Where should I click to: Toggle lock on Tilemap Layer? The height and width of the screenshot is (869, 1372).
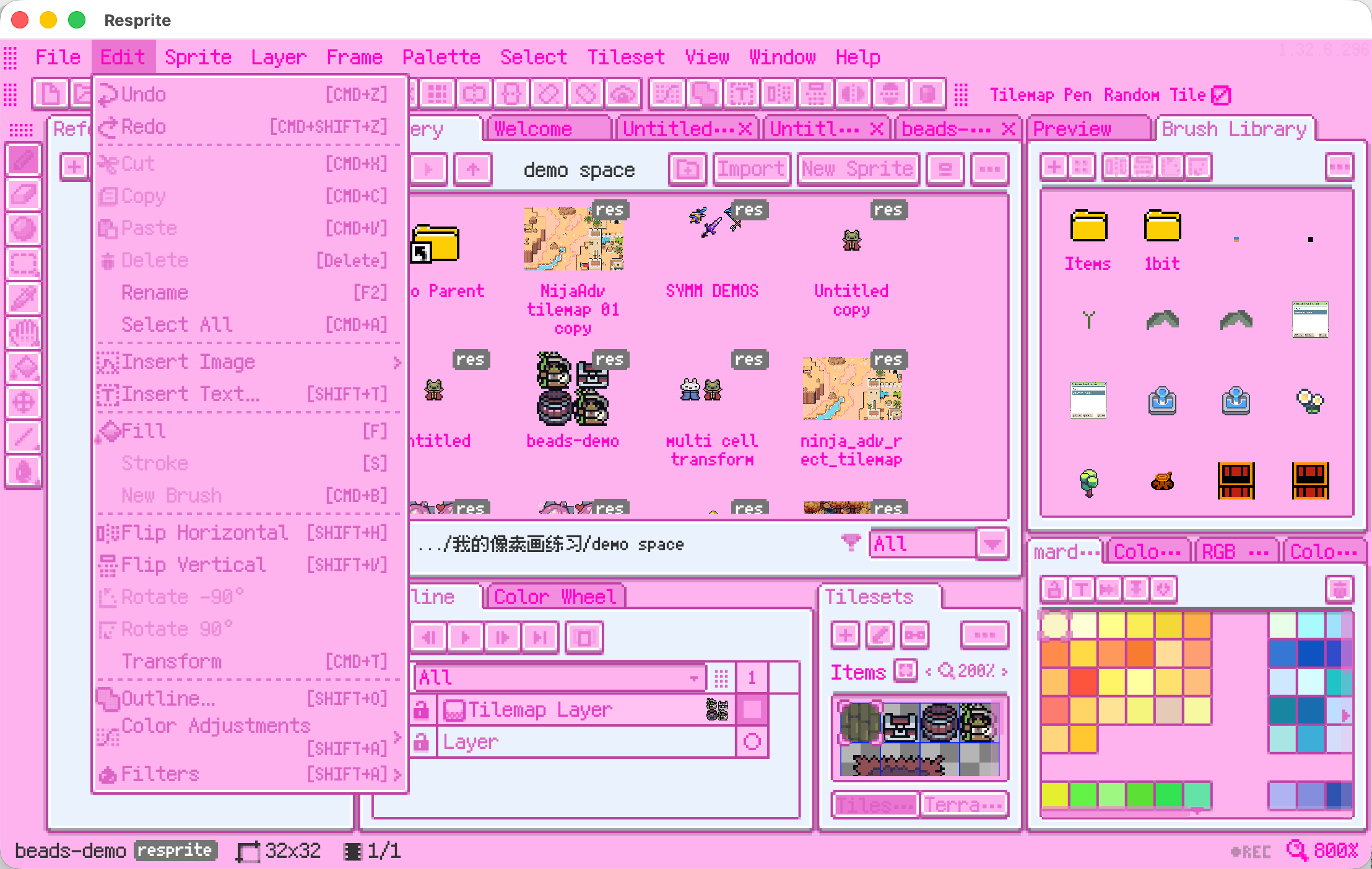click(422, 710)
